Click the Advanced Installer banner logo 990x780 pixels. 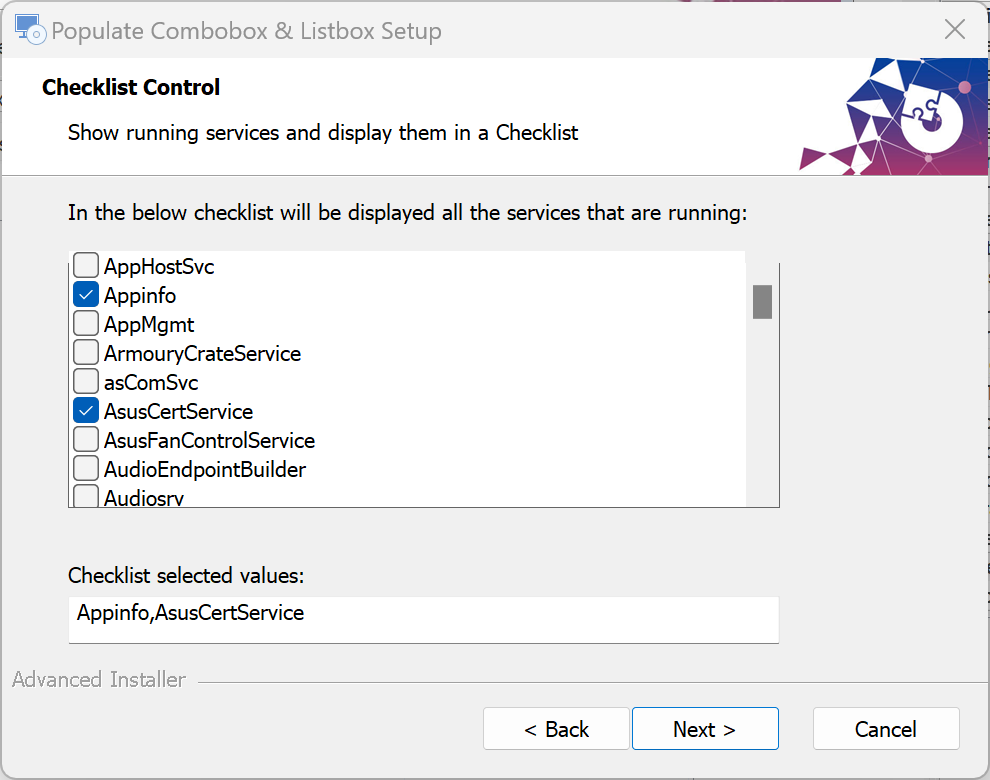[x=893, y=117]
